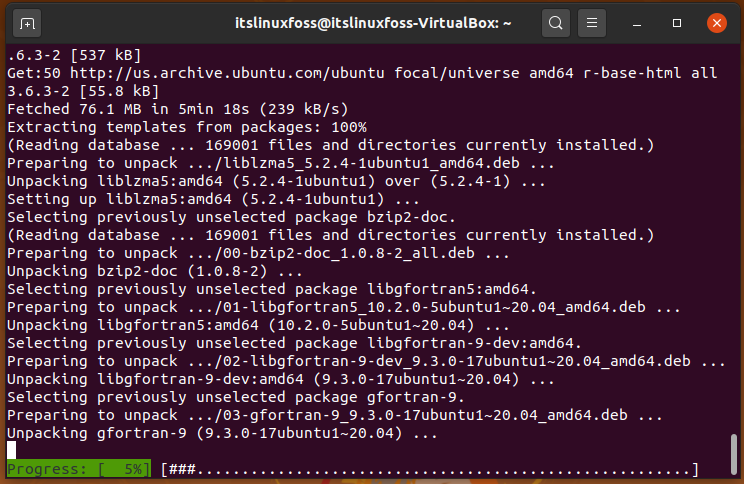Image resolution: width=744 pixels, height=484 pixels.
Task: Click 'Selecting previously unselected package gfortran-9.' line
Action: (235, 397)
